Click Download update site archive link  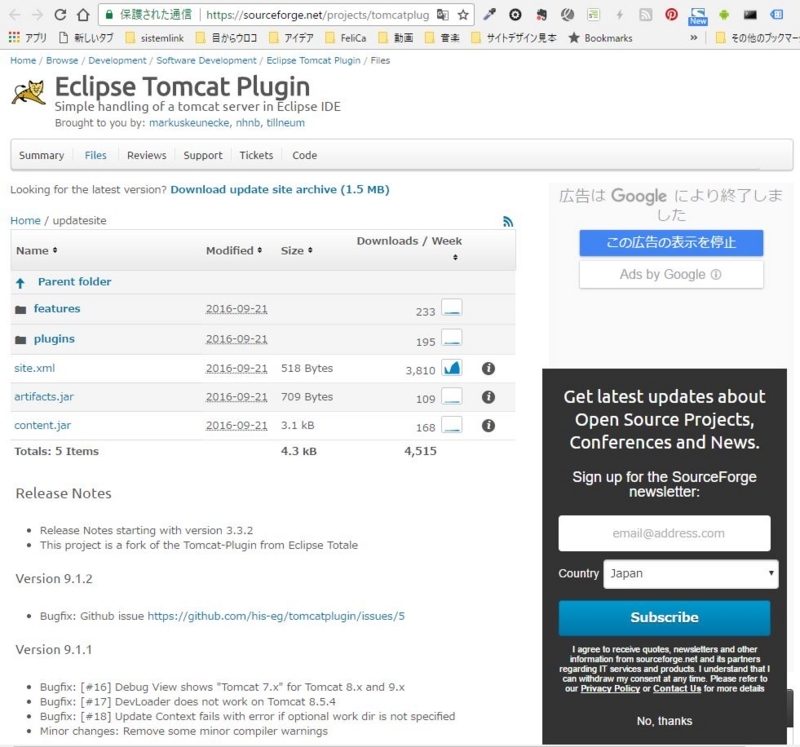point(280,190)
